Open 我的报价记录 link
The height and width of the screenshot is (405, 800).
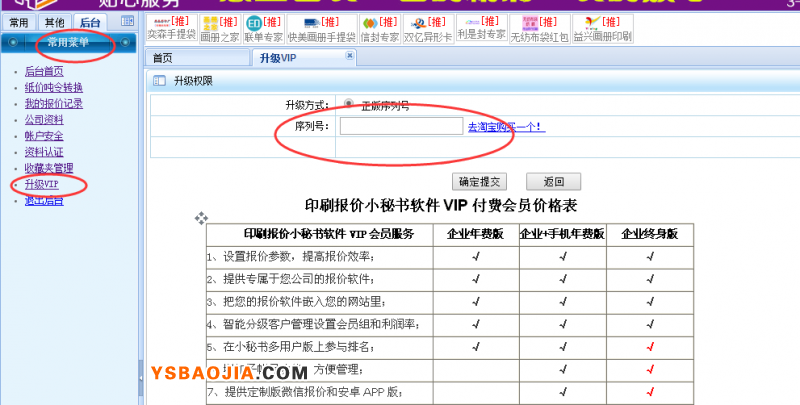tap(54, 104)
